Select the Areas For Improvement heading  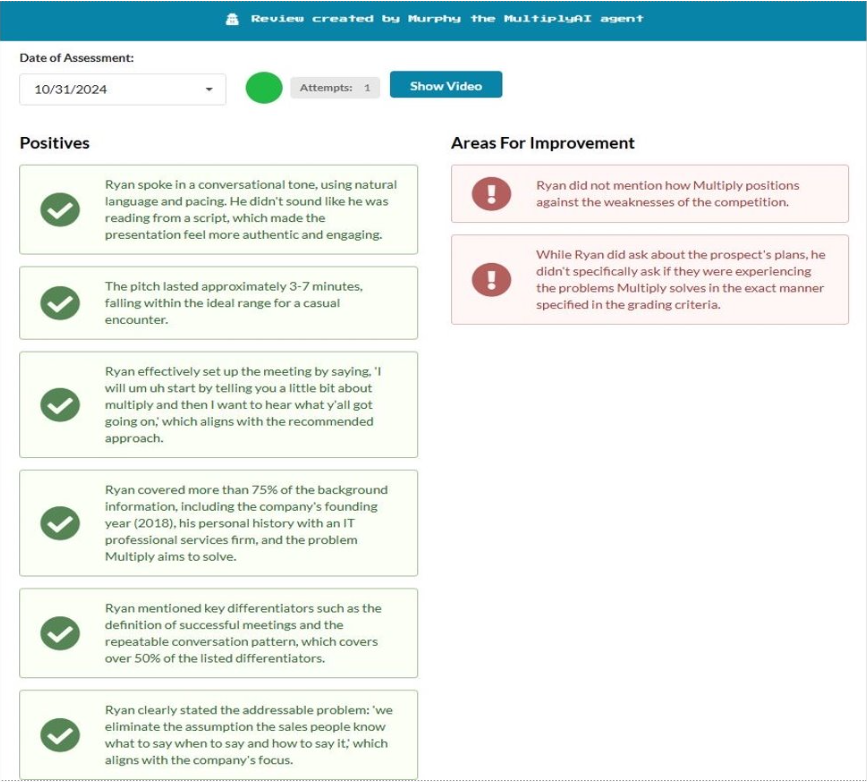pyautogui.click(x=542, y=143)
